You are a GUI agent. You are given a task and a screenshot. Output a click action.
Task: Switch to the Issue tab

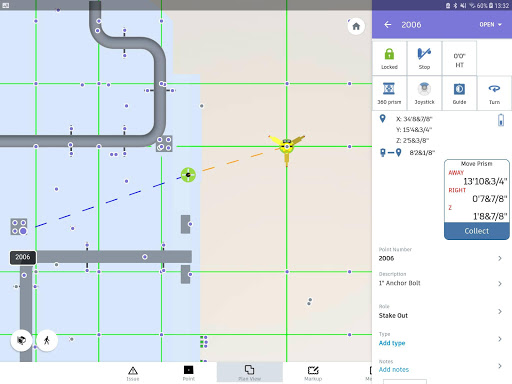pyautogui.click(x=133, y=373)
